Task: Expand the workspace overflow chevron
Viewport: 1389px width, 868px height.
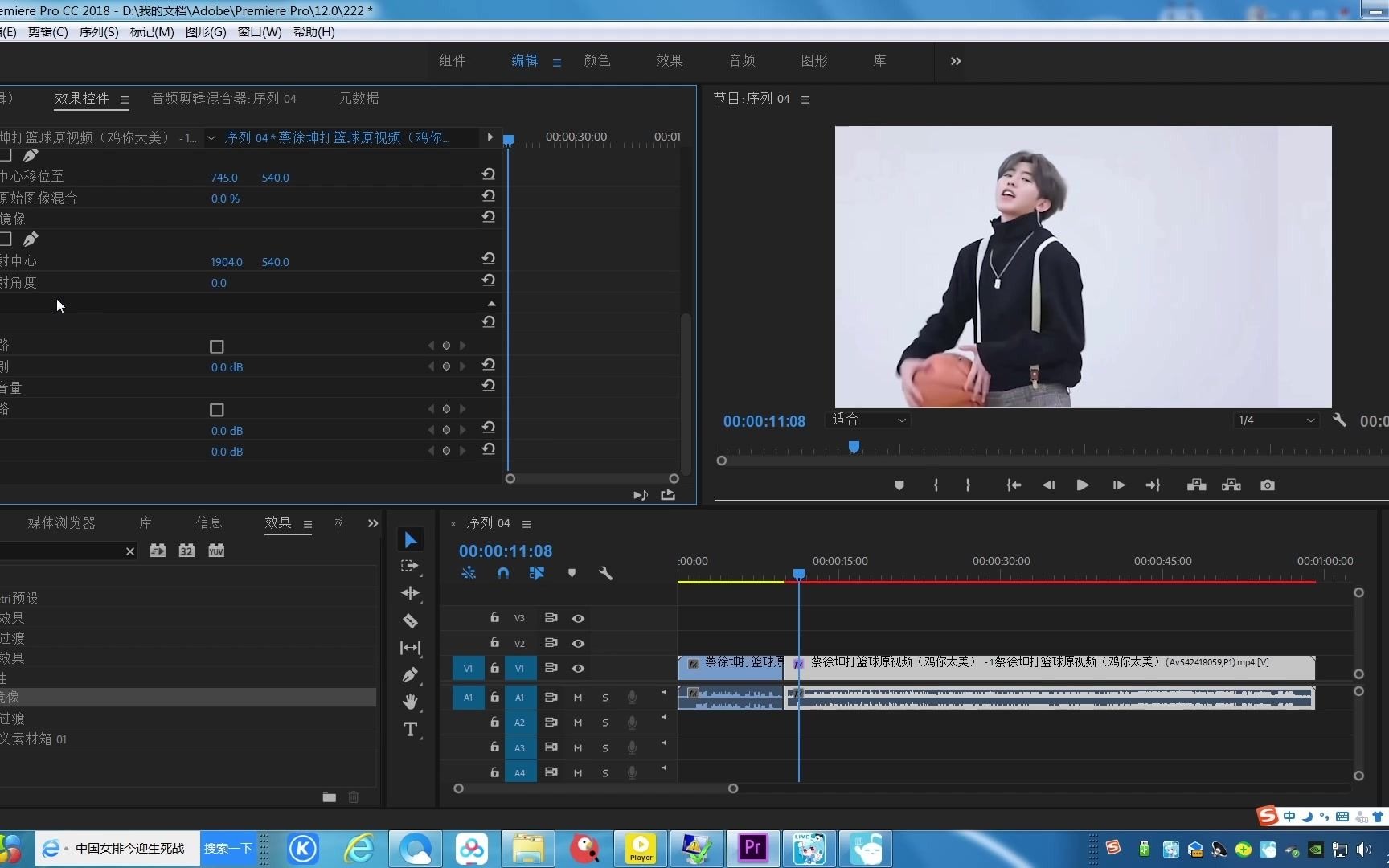Action: 955,61
